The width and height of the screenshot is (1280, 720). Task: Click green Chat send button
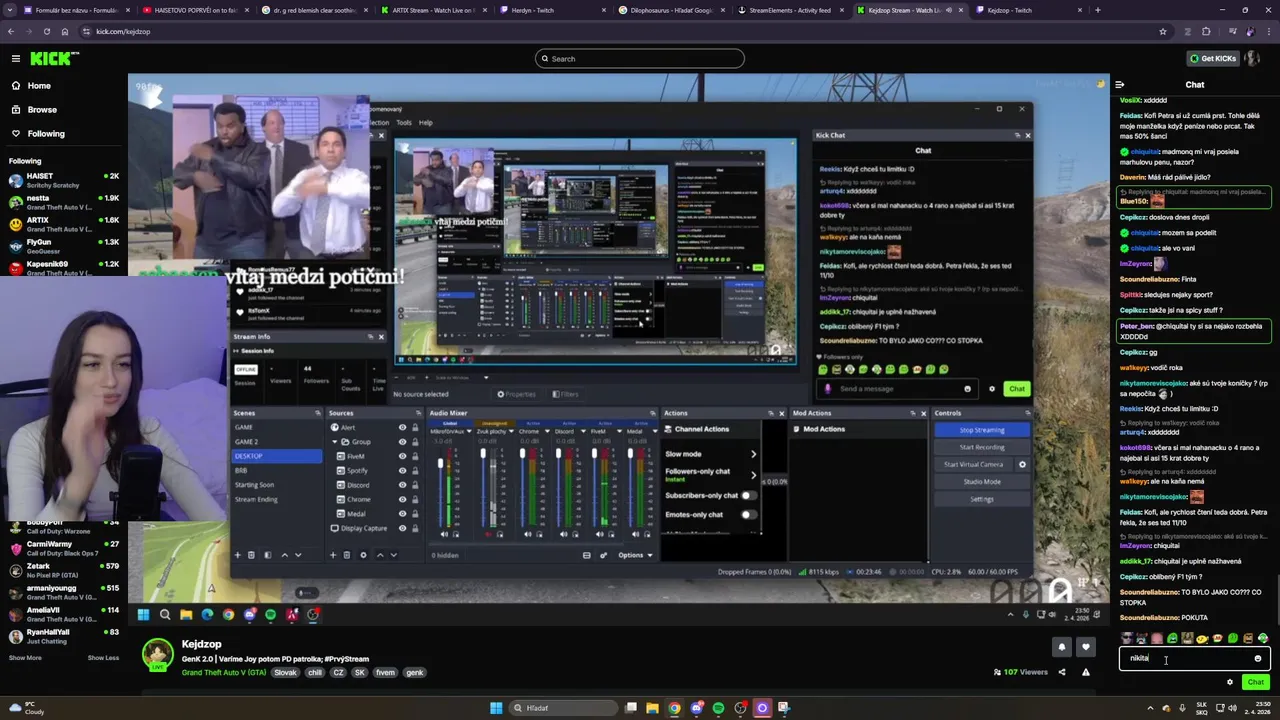(x=1256, y=682)
